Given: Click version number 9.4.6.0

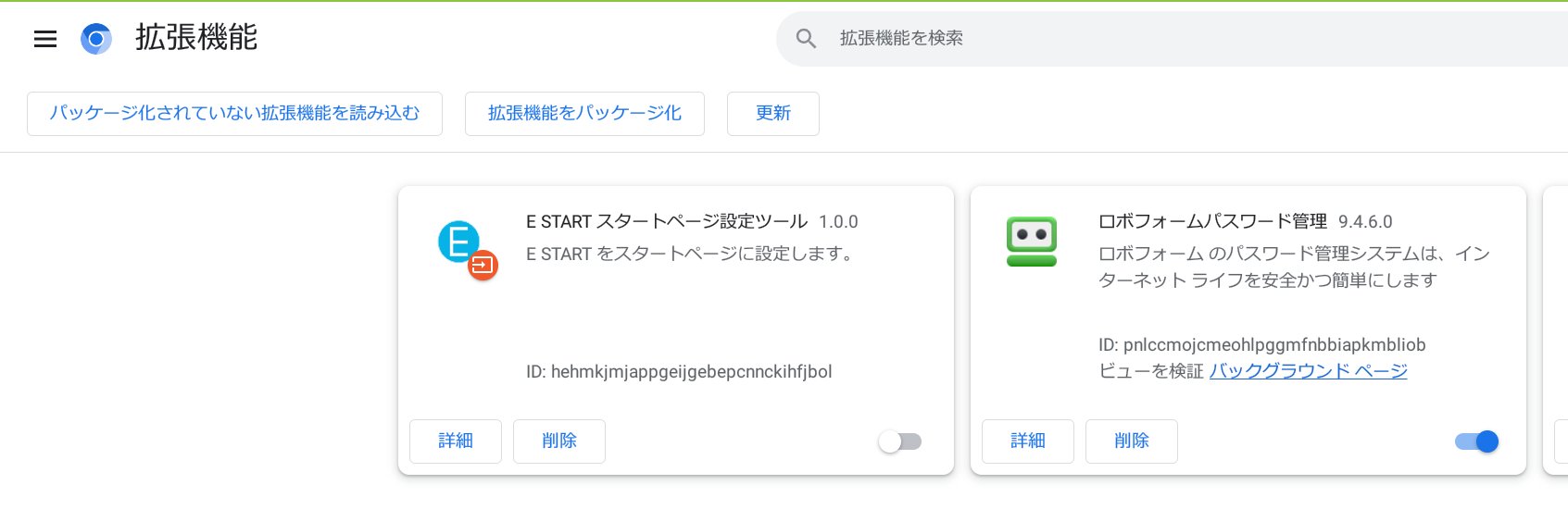Looking at the screenshot, I should [1365, 222].
